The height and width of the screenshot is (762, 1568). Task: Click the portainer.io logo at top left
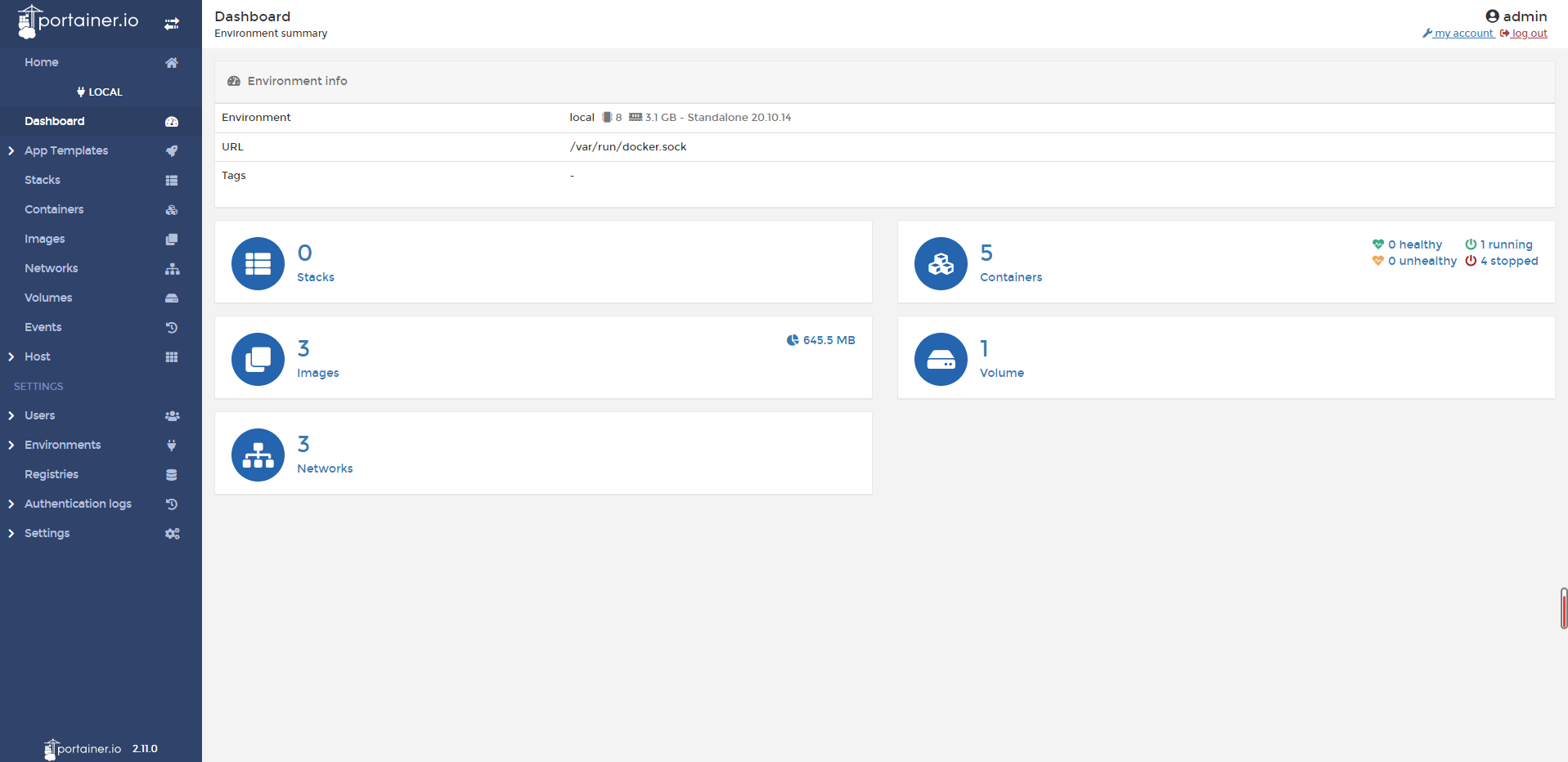point(79,22)
